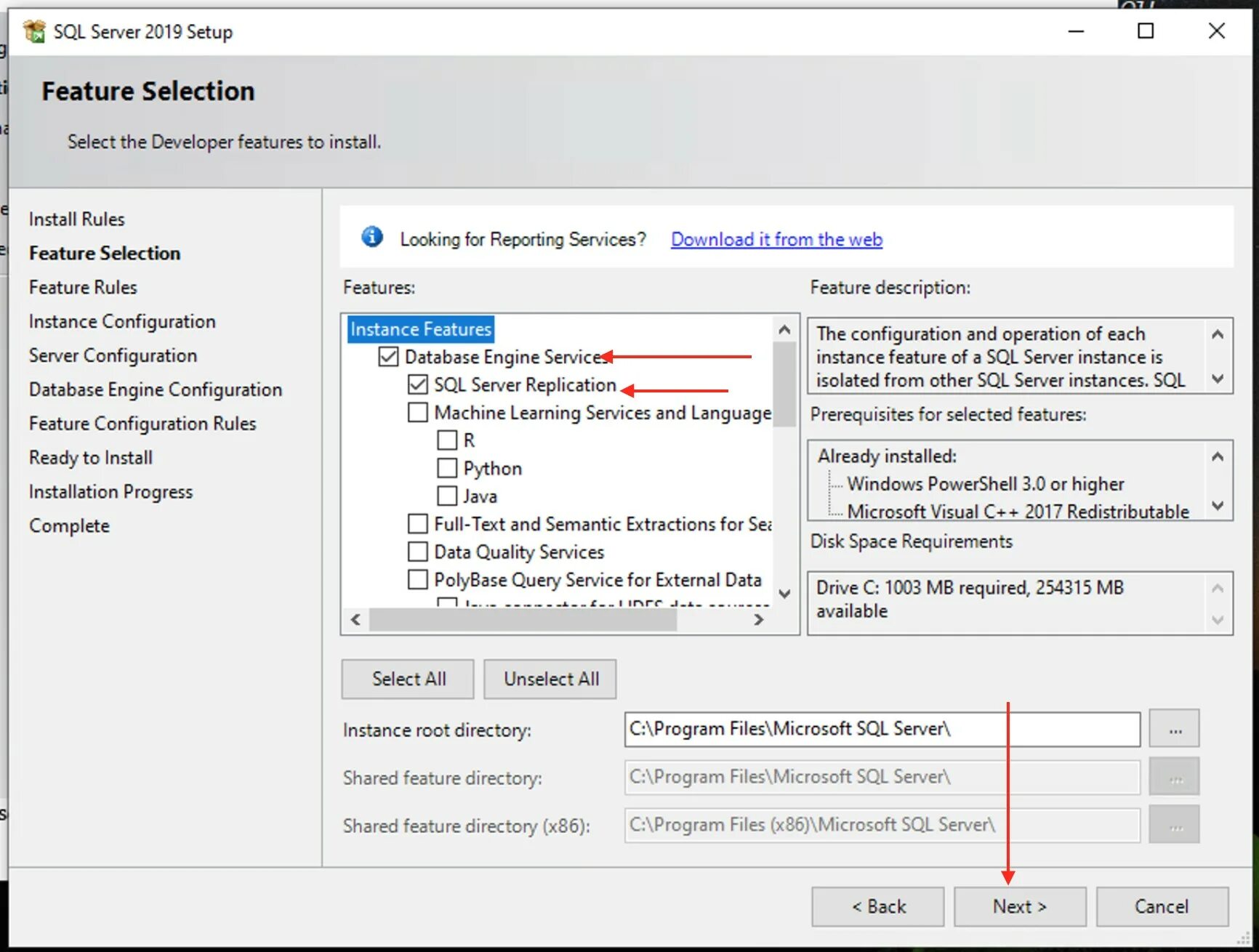Viewport: 1259px width, 952px height.
Task: Click the Already installed prerequisites node
Action: (x=887, y=456)
